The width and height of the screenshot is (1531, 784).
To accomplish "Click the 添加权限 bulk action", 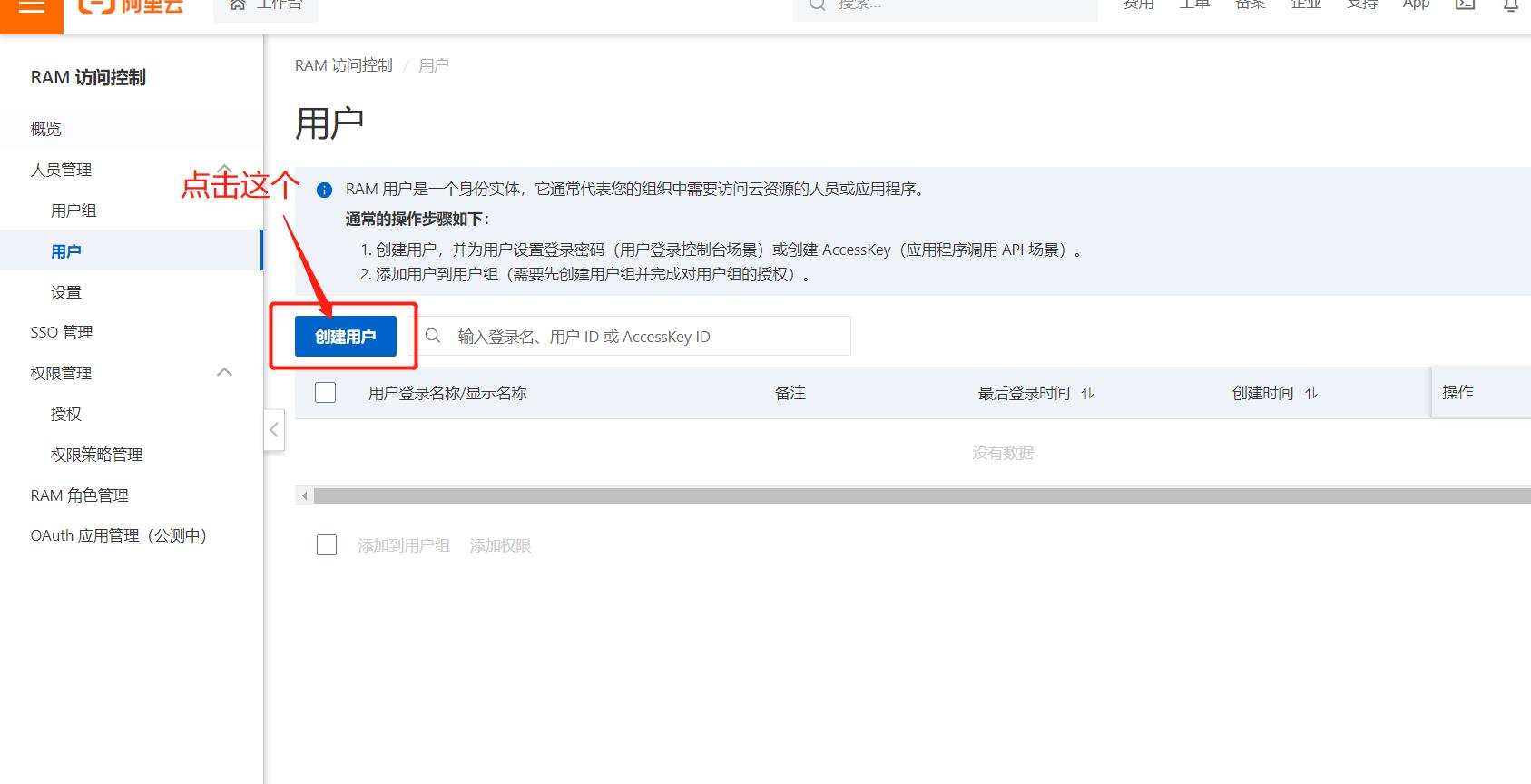I will coord(500,545).
